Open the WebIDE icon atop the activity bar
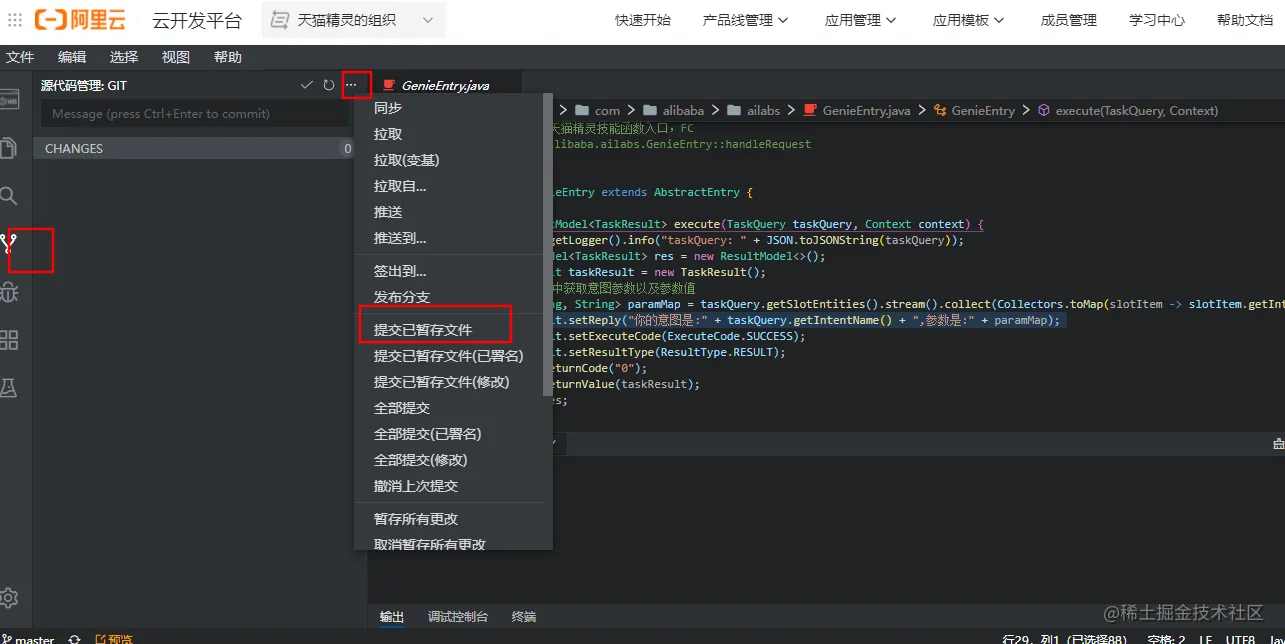Viewport: 1285px width, 644px height. [x=9, y=100]
